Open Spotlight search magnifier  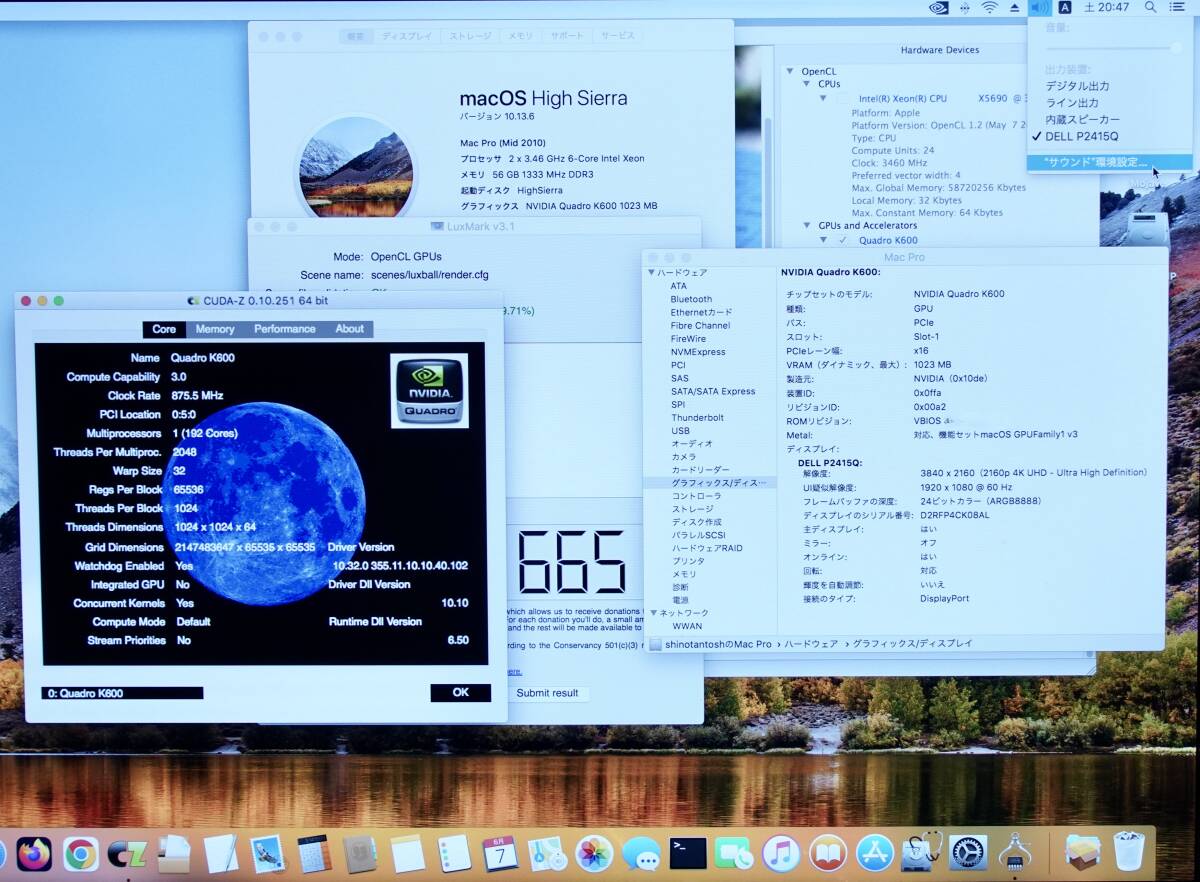coord(1150,7)
